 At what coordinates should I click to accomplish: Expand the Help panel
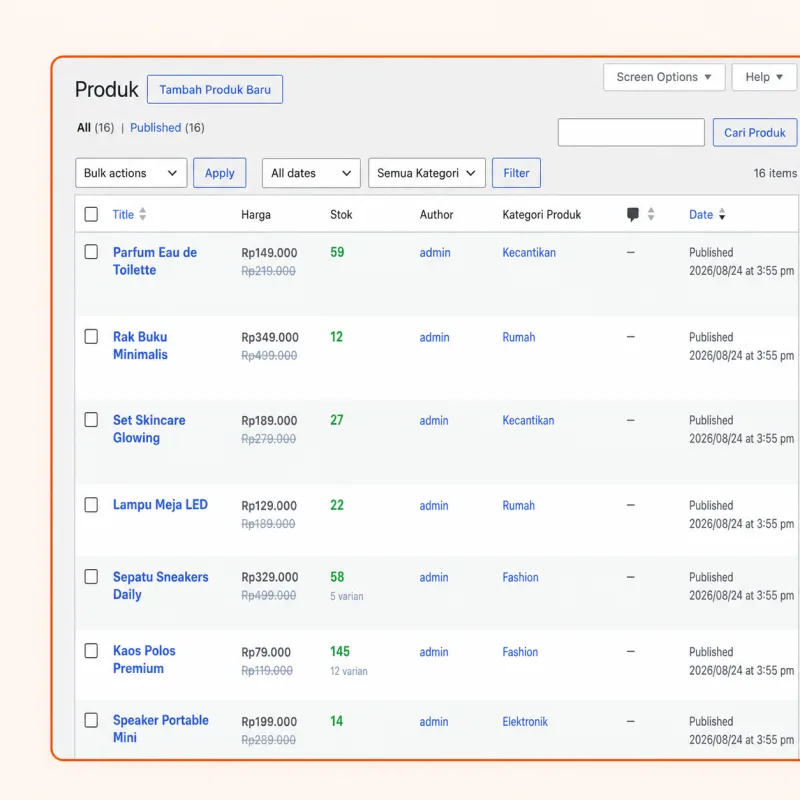point(764,77)
